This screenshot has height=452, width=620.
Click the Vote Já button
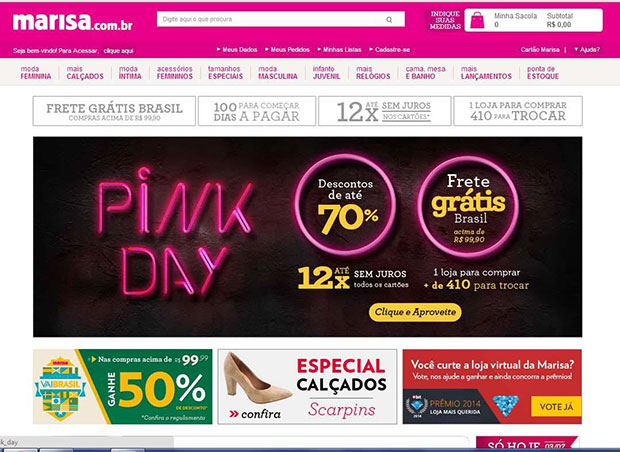(x=556, y=407)
